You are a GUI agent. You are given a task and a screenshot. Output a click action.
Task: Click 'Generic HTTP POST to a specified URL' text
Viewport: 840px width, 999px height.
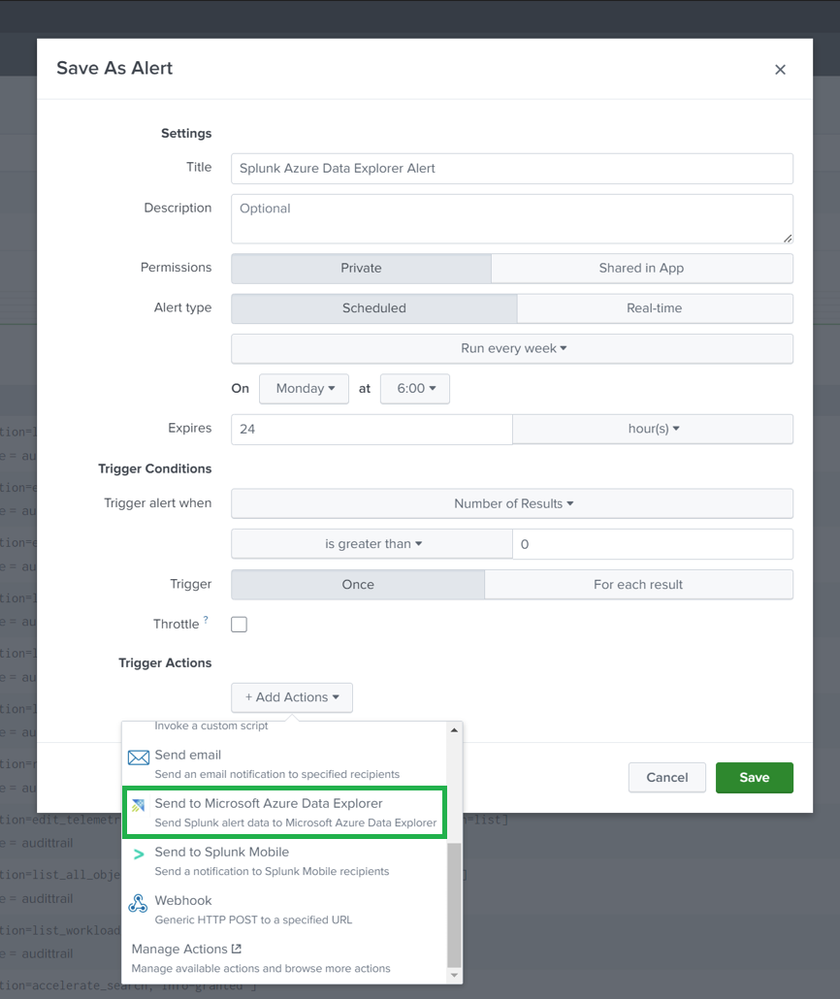point(254,920)
